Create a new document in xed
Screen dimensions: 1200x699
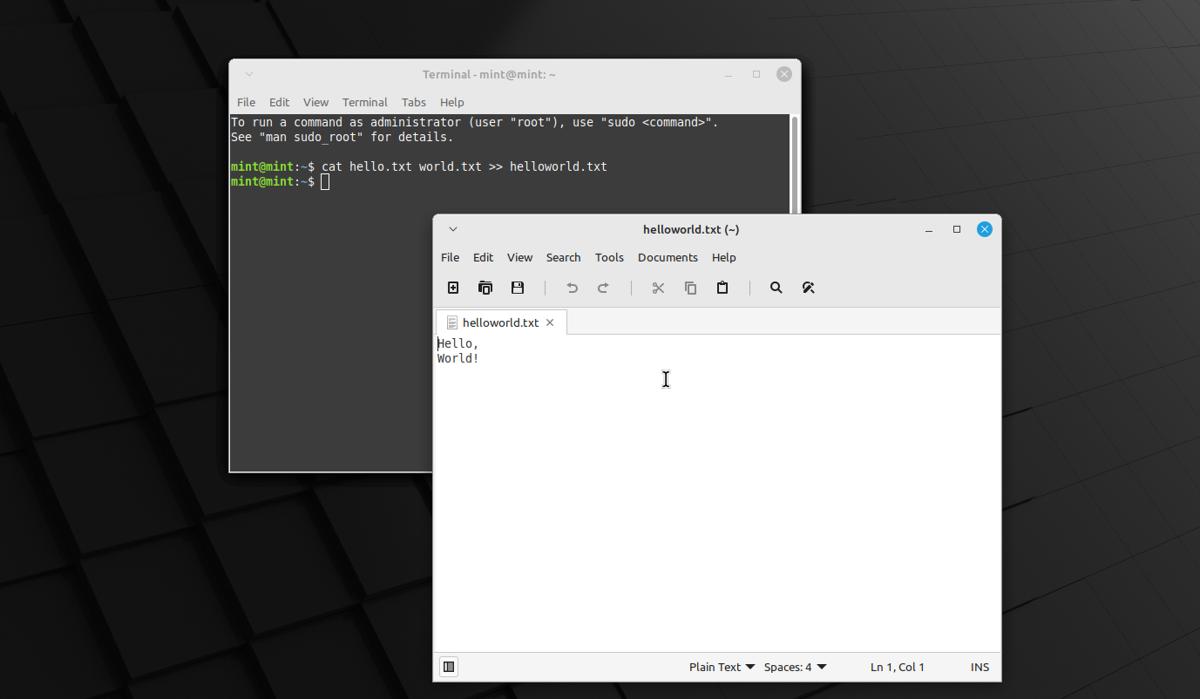[x=452, y=287]
